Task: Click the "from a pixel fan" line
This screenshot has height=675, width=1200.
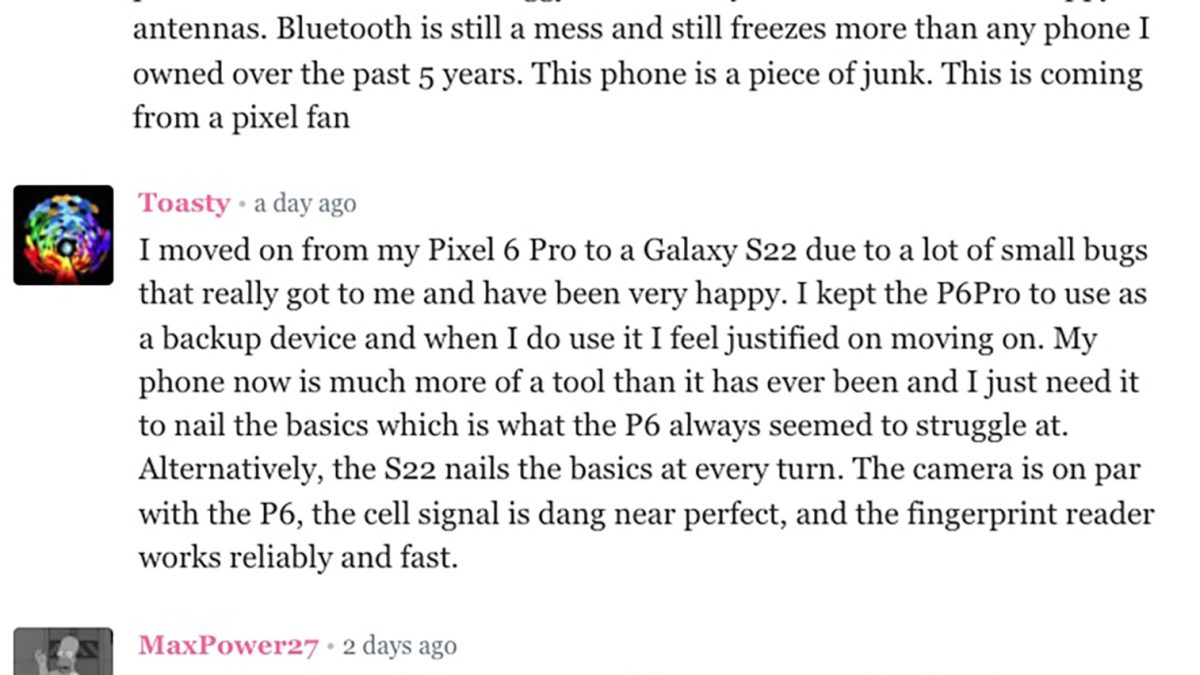Action: pyautogui.click(x=241, y=118)
